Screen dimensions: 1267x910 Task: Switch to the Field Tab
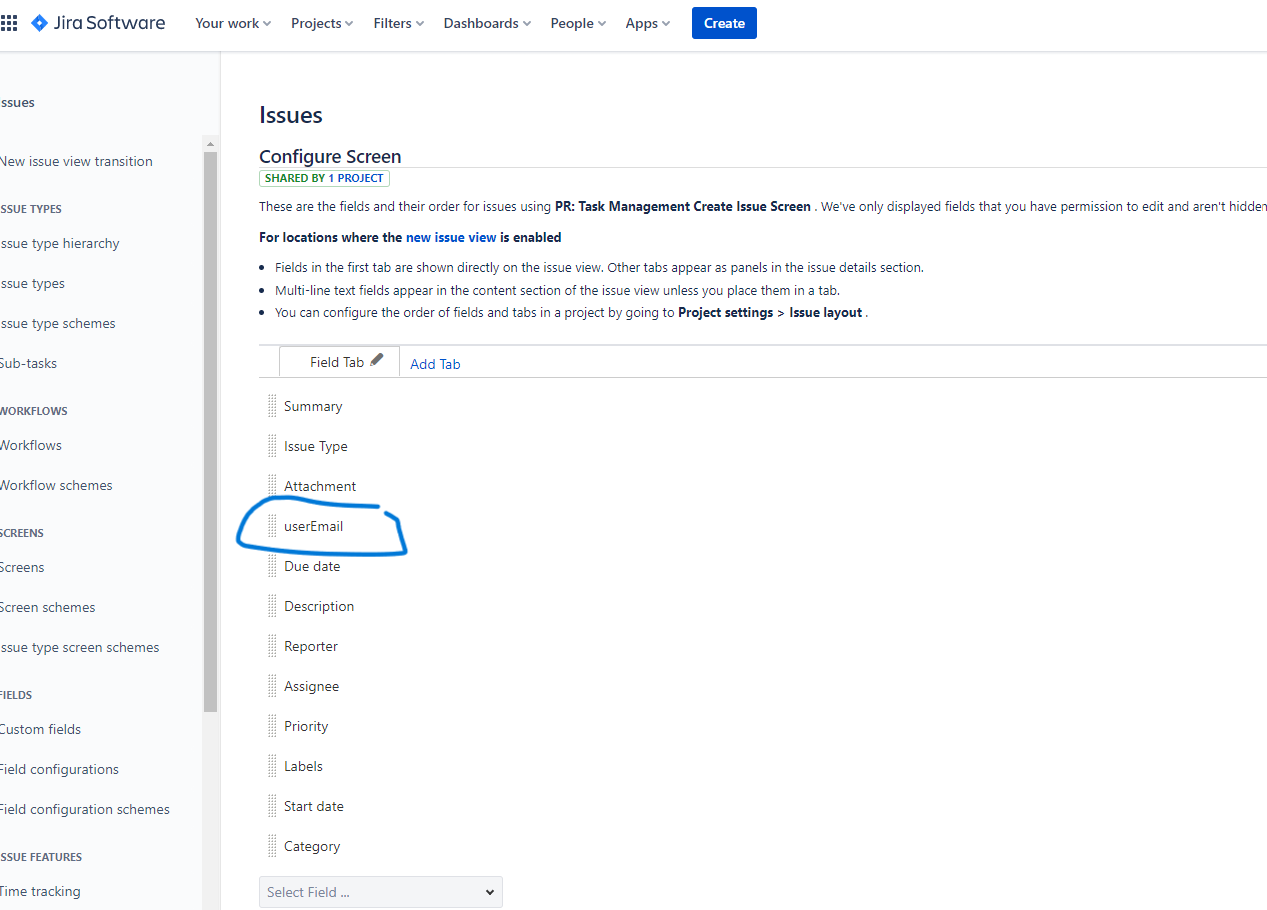(333, 361)
